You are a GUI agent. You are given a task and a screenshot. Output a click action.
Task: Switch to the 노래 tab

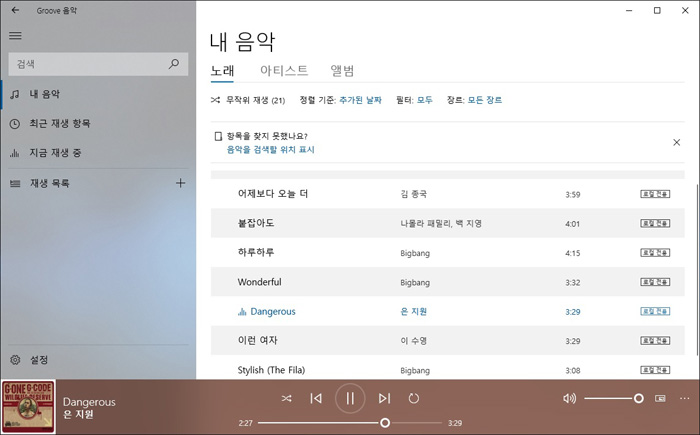click(x=222, y=71)
